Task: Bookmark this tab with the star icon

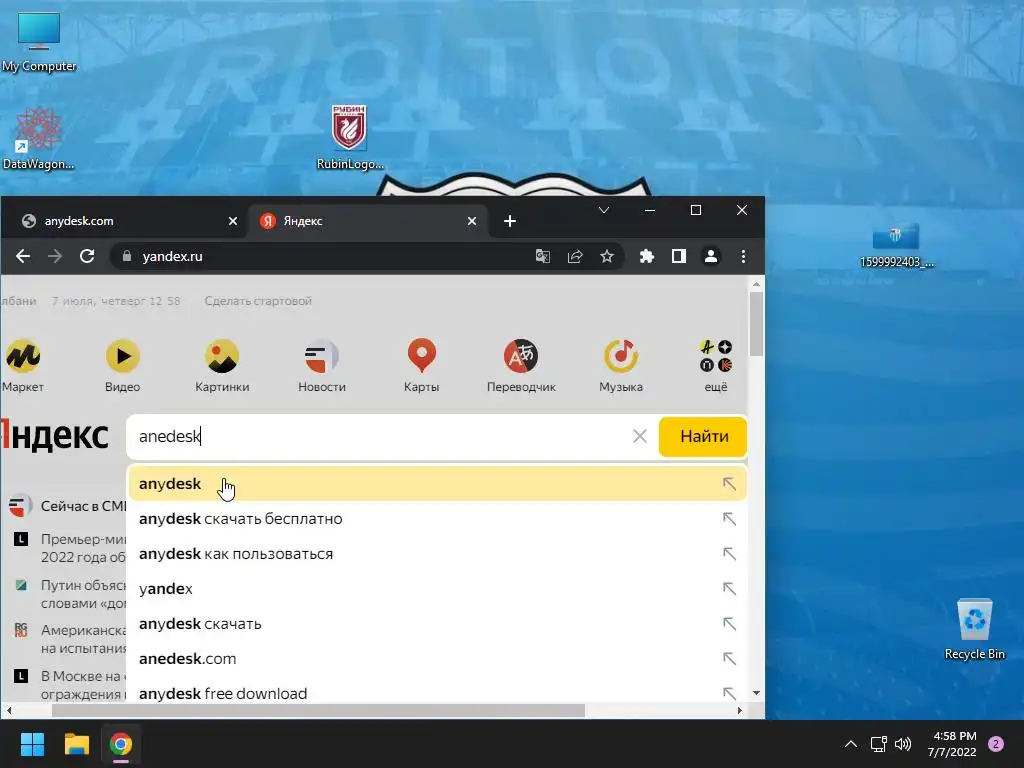Action: coord(607,257)
